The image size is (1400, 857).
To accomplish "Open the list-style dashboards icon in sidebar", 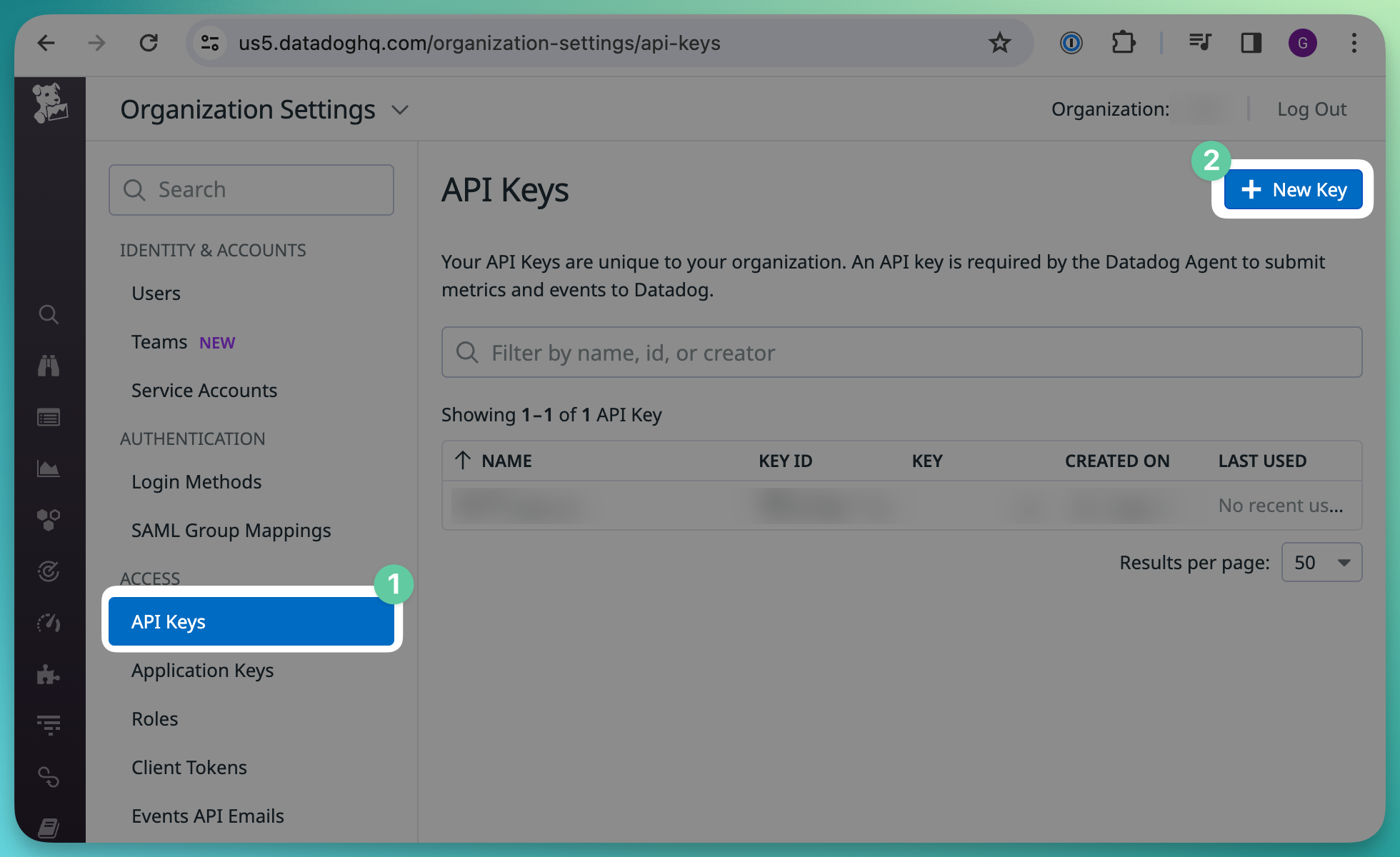I will pyautogui.click(x=49, y=417).
